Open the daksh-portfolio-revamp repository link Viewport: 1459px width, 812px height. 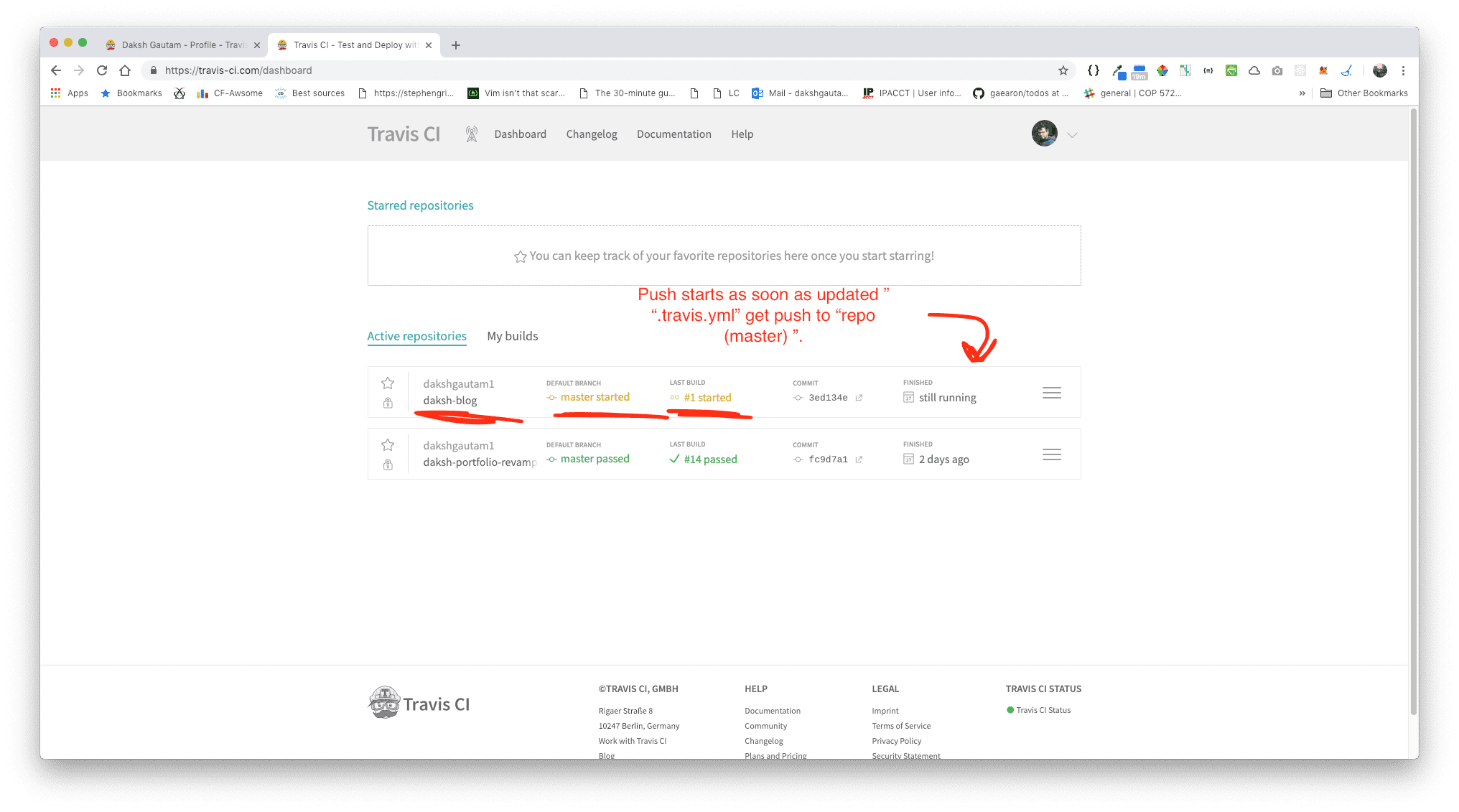[480, 462]
